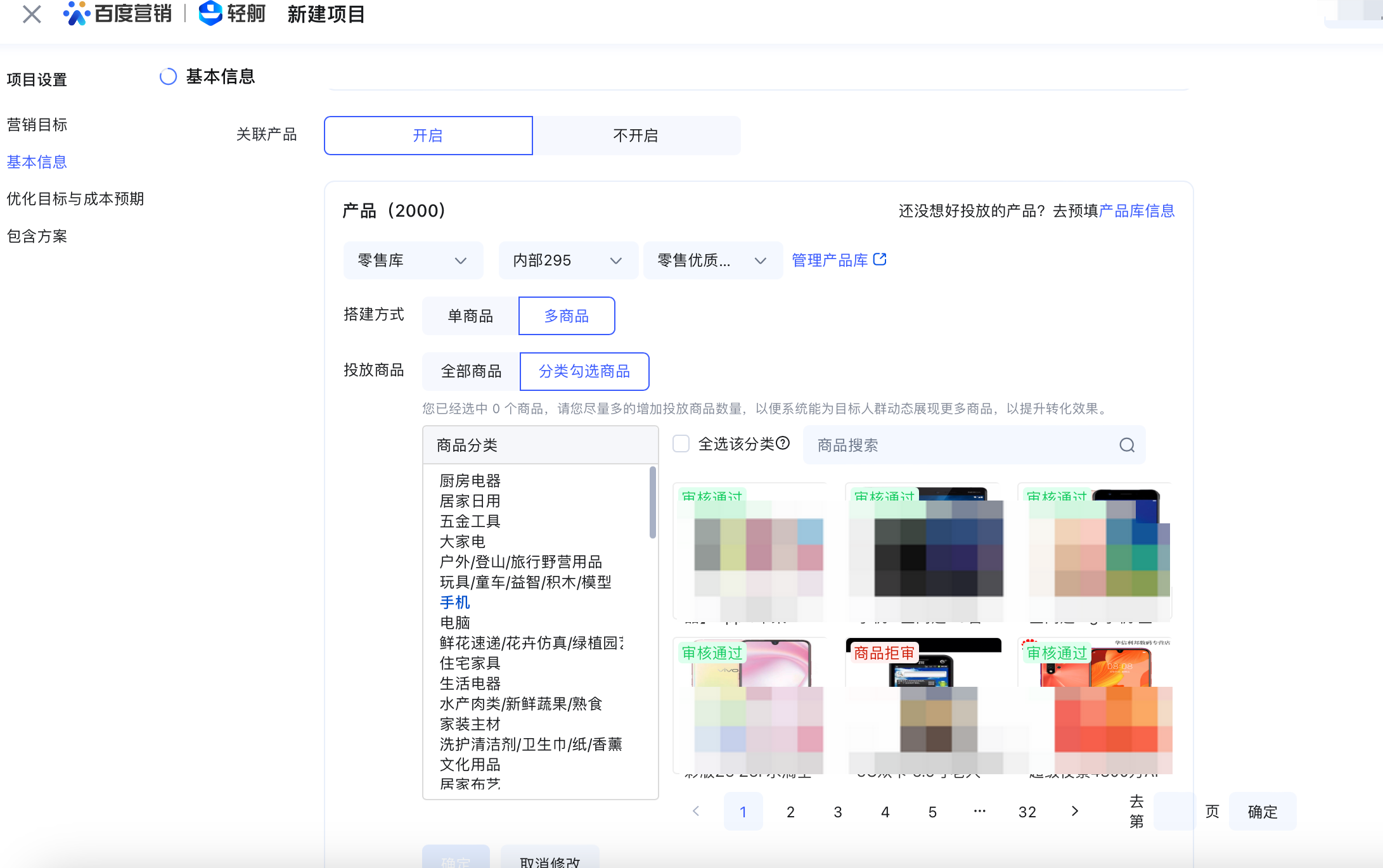
Task: Click the search magnifier in 商品搜索 field
Action: [1126, 445]
